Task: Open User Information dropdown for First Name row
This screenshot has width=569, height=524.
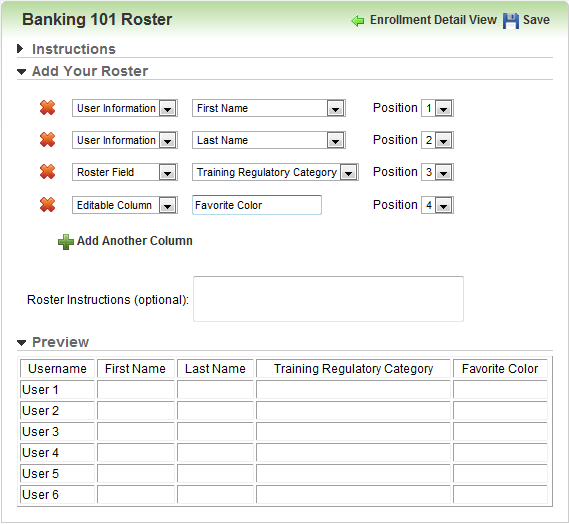Action: click(125, 108)
